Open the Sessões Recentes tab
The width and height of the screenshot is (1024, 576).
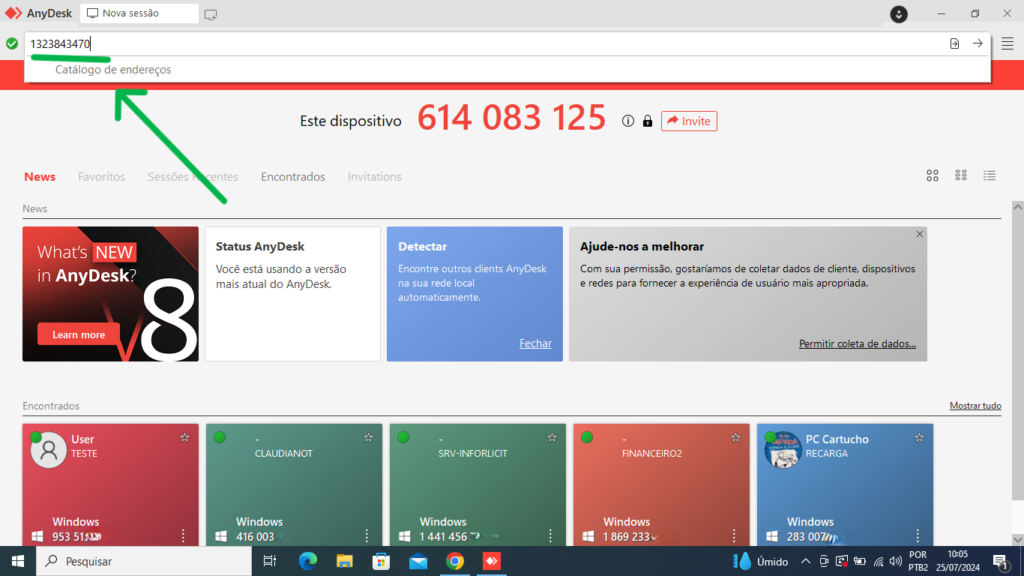[193, 176]
